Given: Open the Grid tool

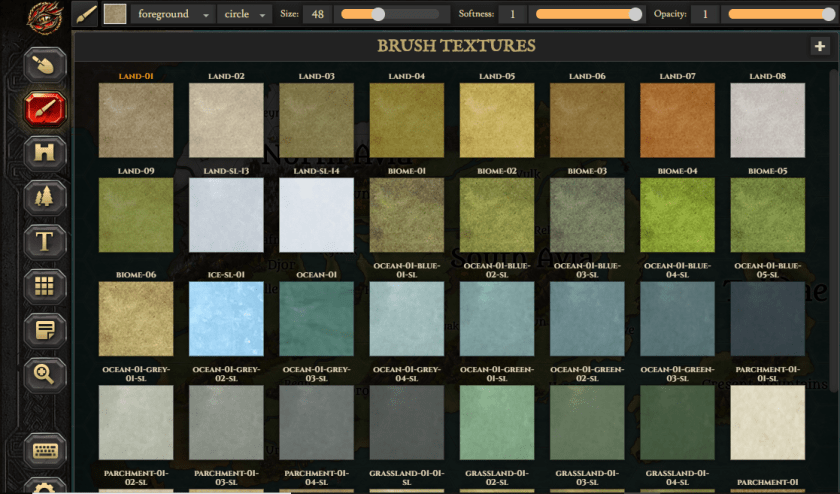Looking at the screenshot, I should (45, 285).
